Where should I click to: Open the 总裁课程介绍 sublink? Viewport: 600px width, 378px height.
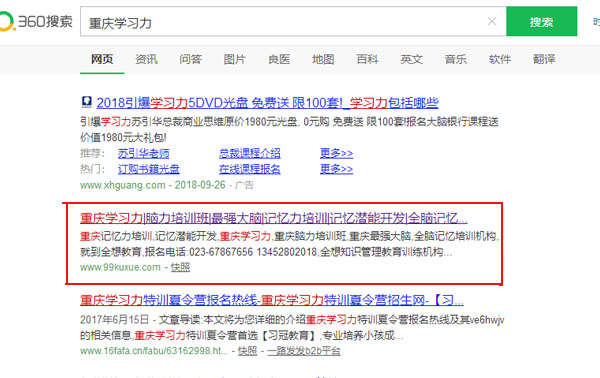(249, 153)
